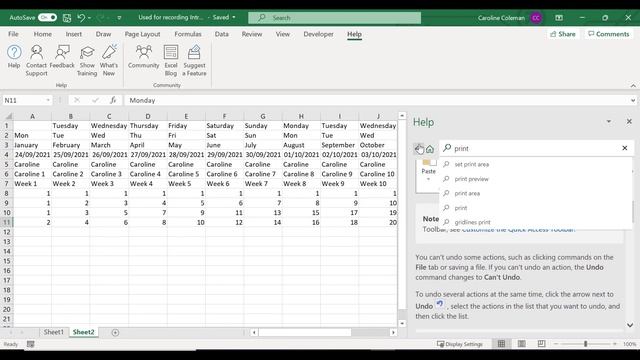Open the Paste dropdown in Help pane
Image resolution: width=640 pixels, height=360 pixels.
pyautogui.click(x=428, y=179)
